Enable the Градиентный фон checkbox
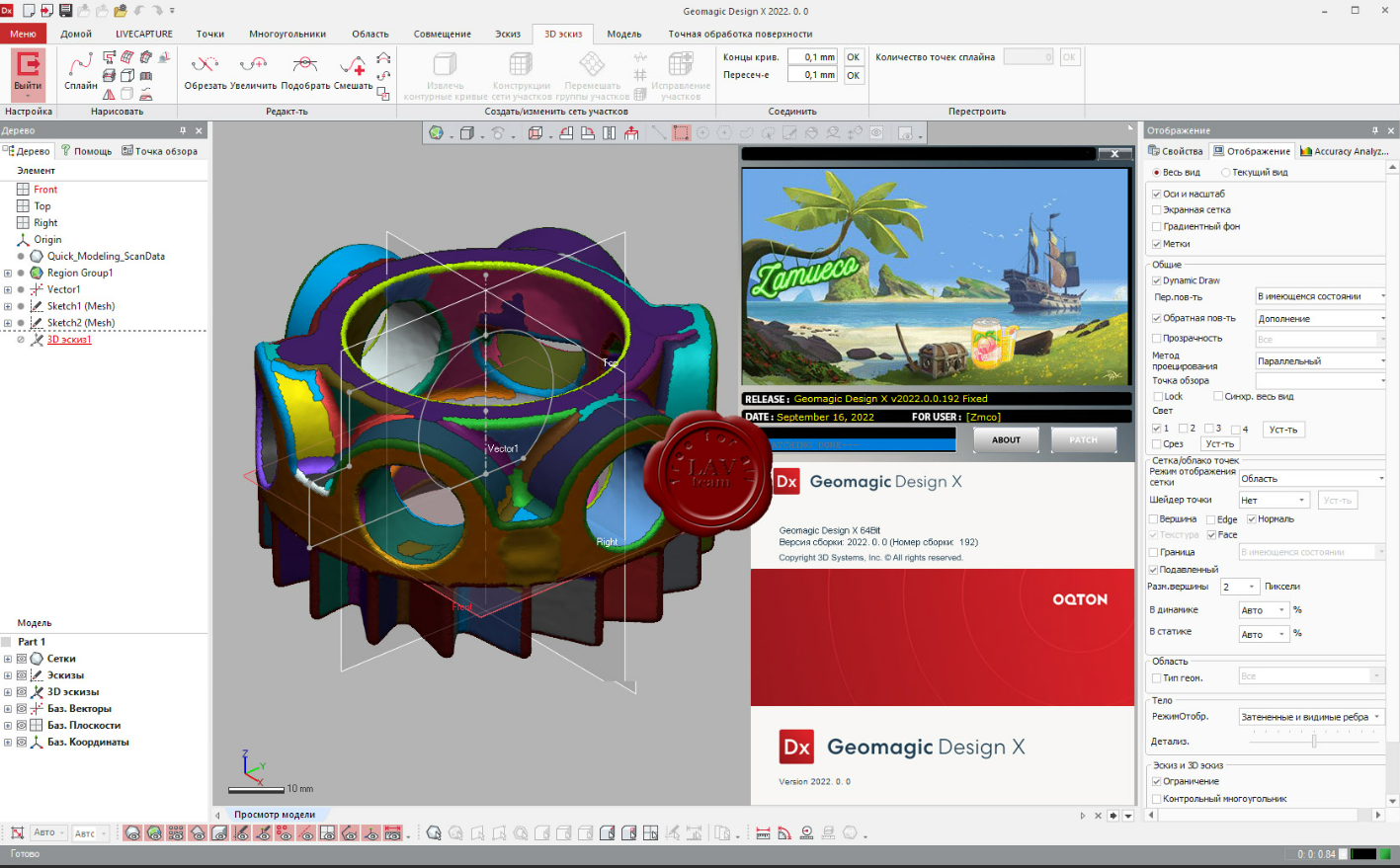Screen dimensions: 1400x868 tap(1157, 226)
